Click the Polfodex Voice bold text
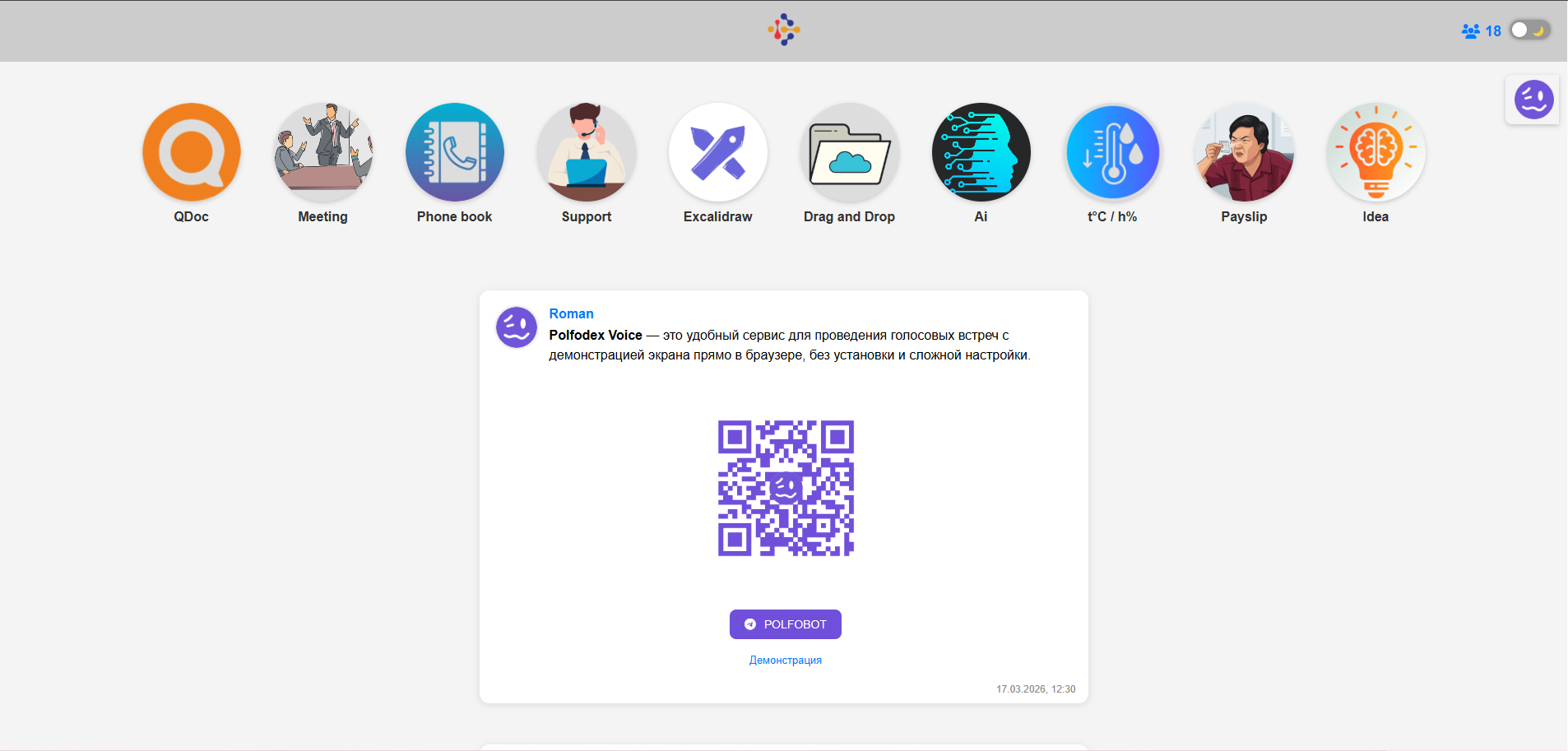The image size is (1568, 751). (596, 336)
